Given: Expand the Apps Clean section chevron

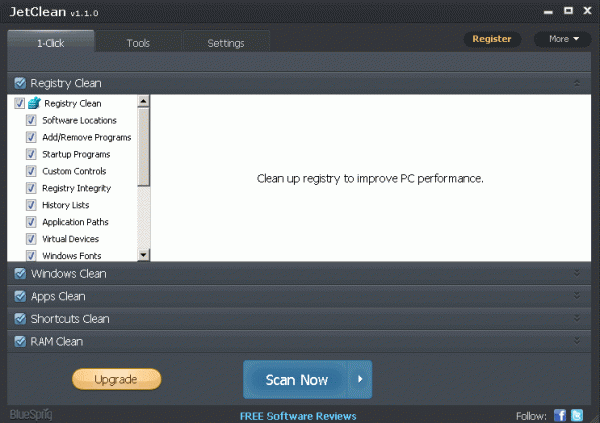Looking at the screenshot, I should [577, 296].
